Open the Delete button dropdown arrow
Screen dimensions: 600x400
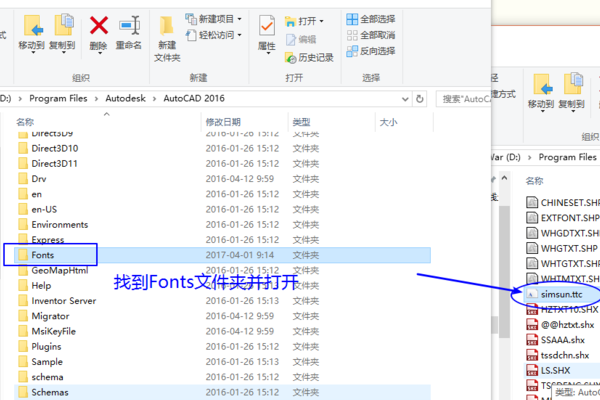tap(99, 54)
